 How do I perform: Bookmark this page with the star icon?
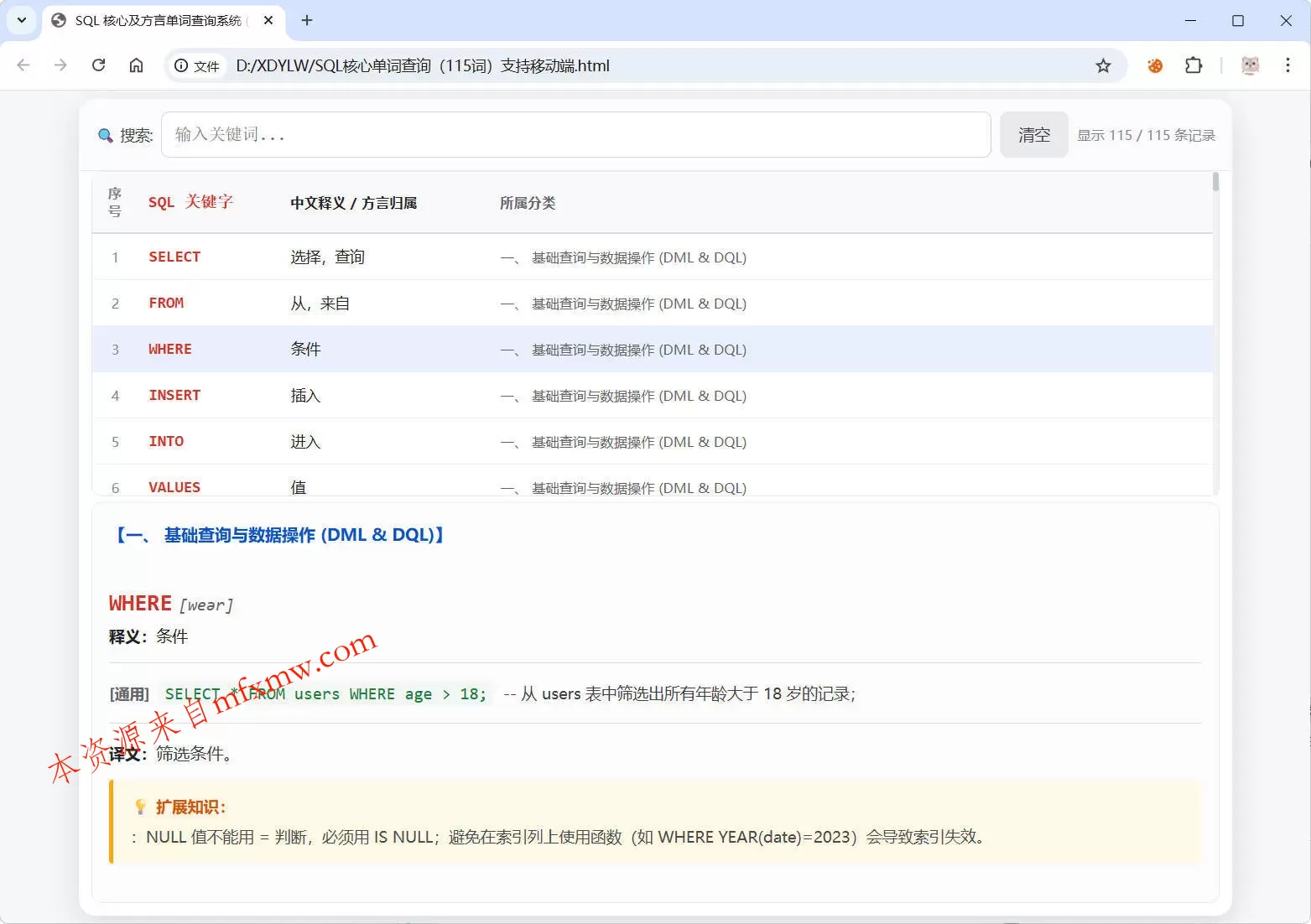(1103, 65)
